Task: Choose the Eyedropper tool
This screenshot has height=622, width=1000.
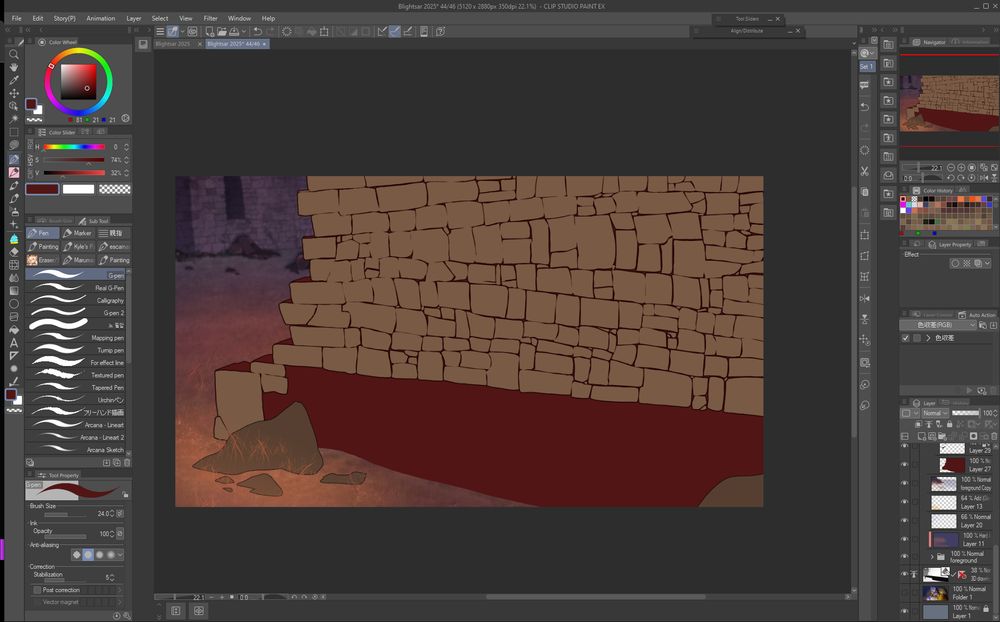Action: 14,80
